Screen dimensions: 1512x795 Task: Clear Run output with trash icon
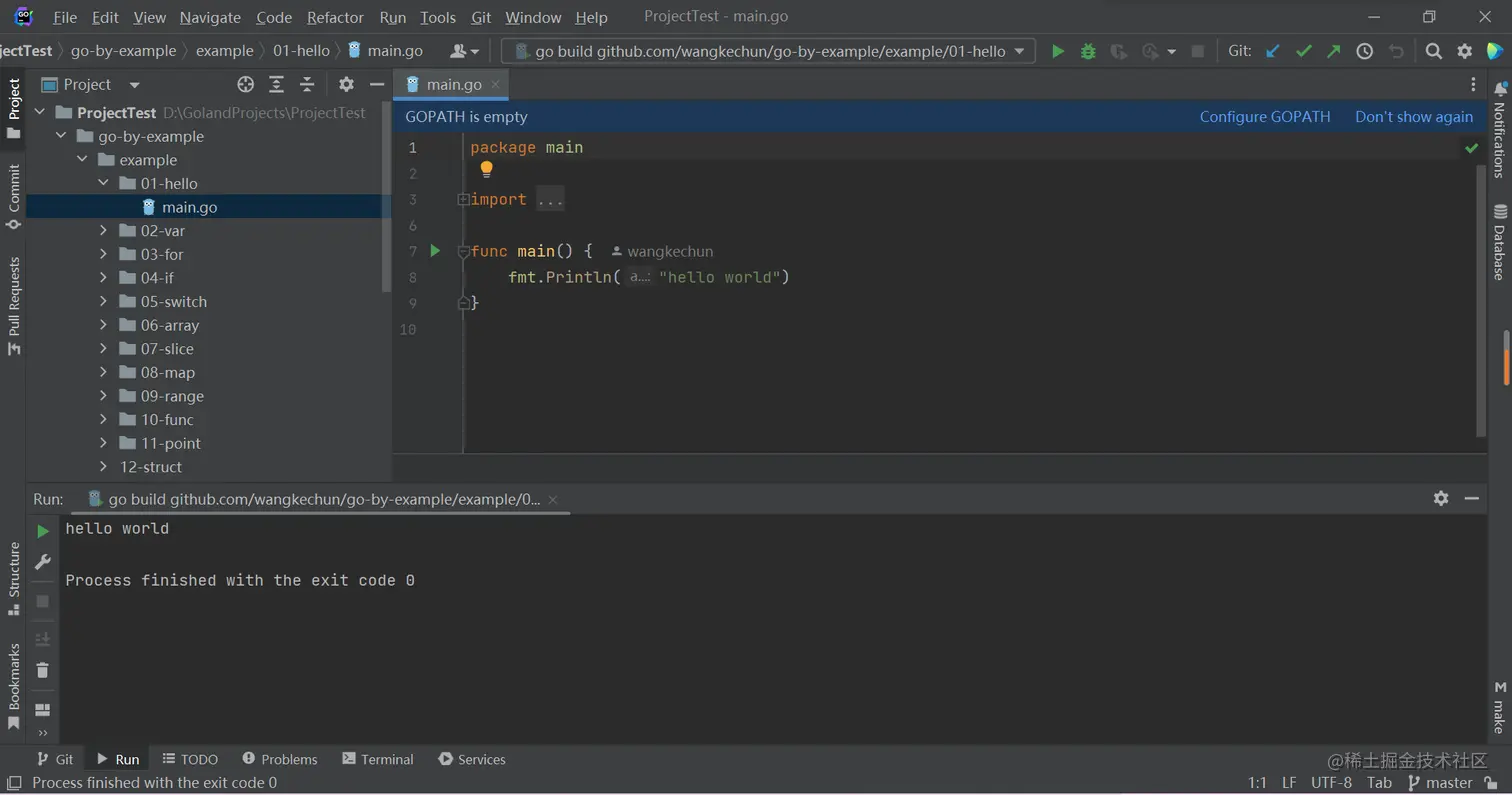42,671
